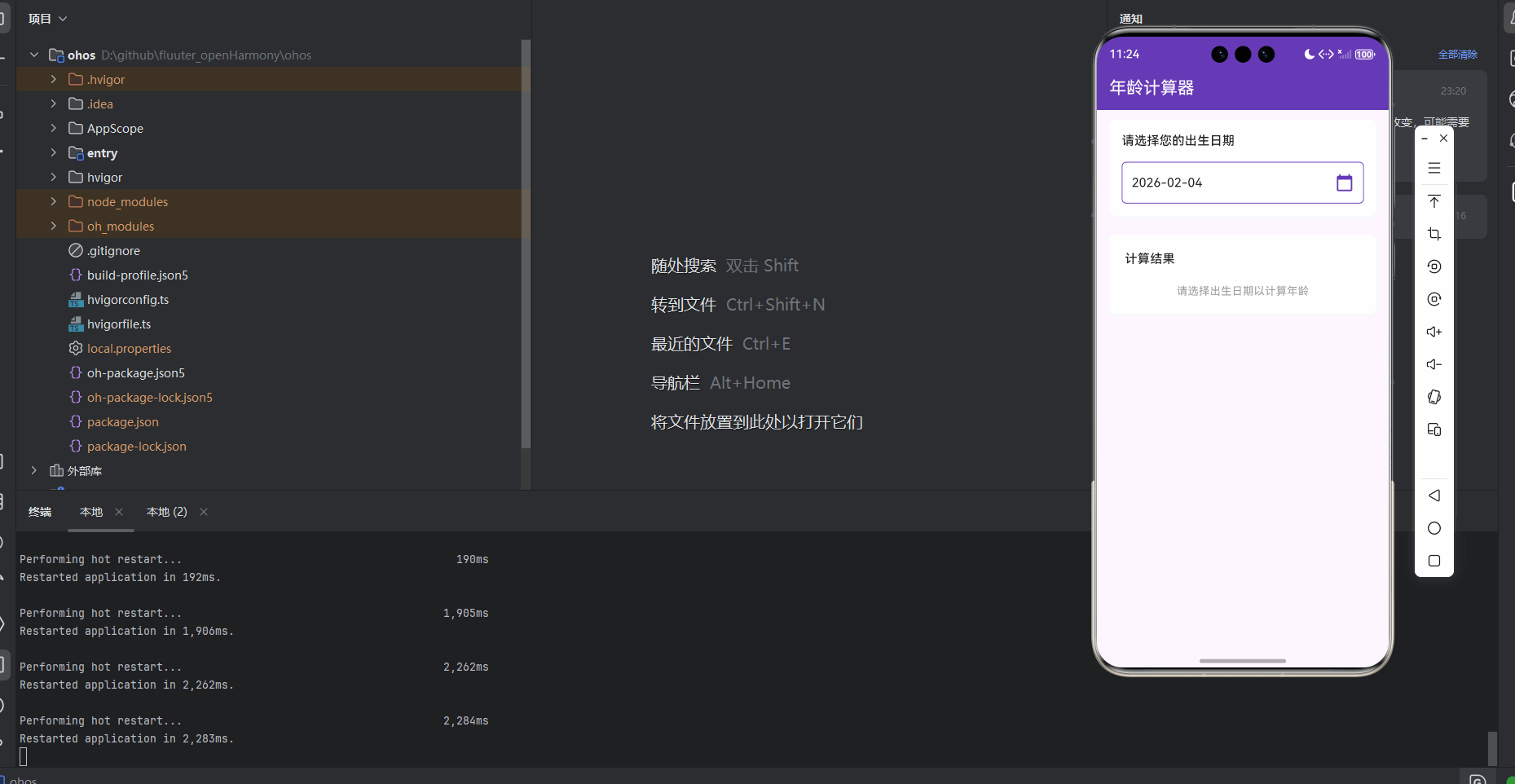Select oh-package-lock.json5 file
1515x784 pixels.
[150, 398]
